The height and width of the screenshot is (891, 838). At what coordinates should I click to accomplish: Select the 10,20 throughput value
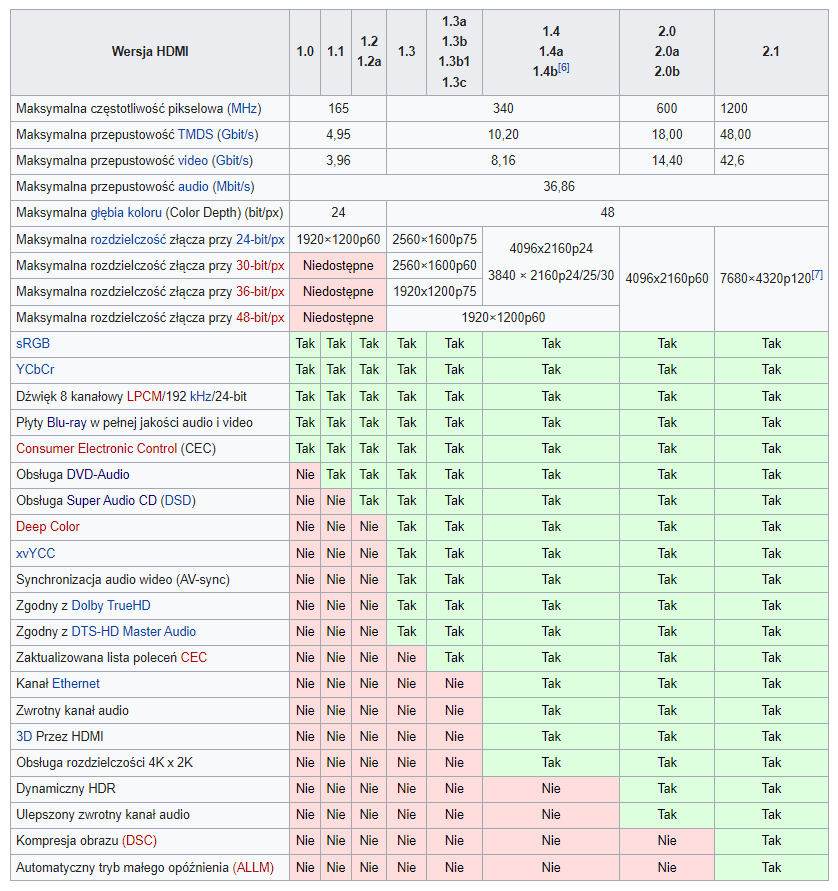(x=503, y=135)
